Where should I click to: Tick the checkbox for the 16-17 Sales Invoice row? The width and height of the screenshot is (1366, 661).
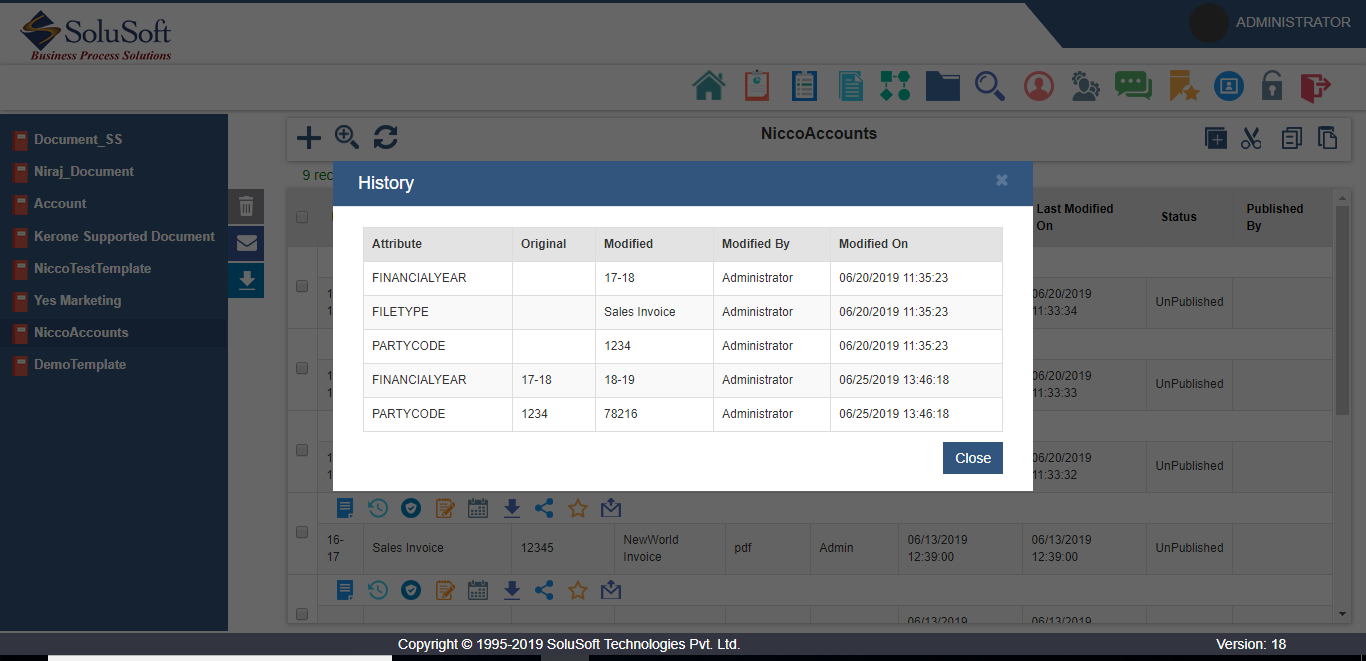click(302, 532)
